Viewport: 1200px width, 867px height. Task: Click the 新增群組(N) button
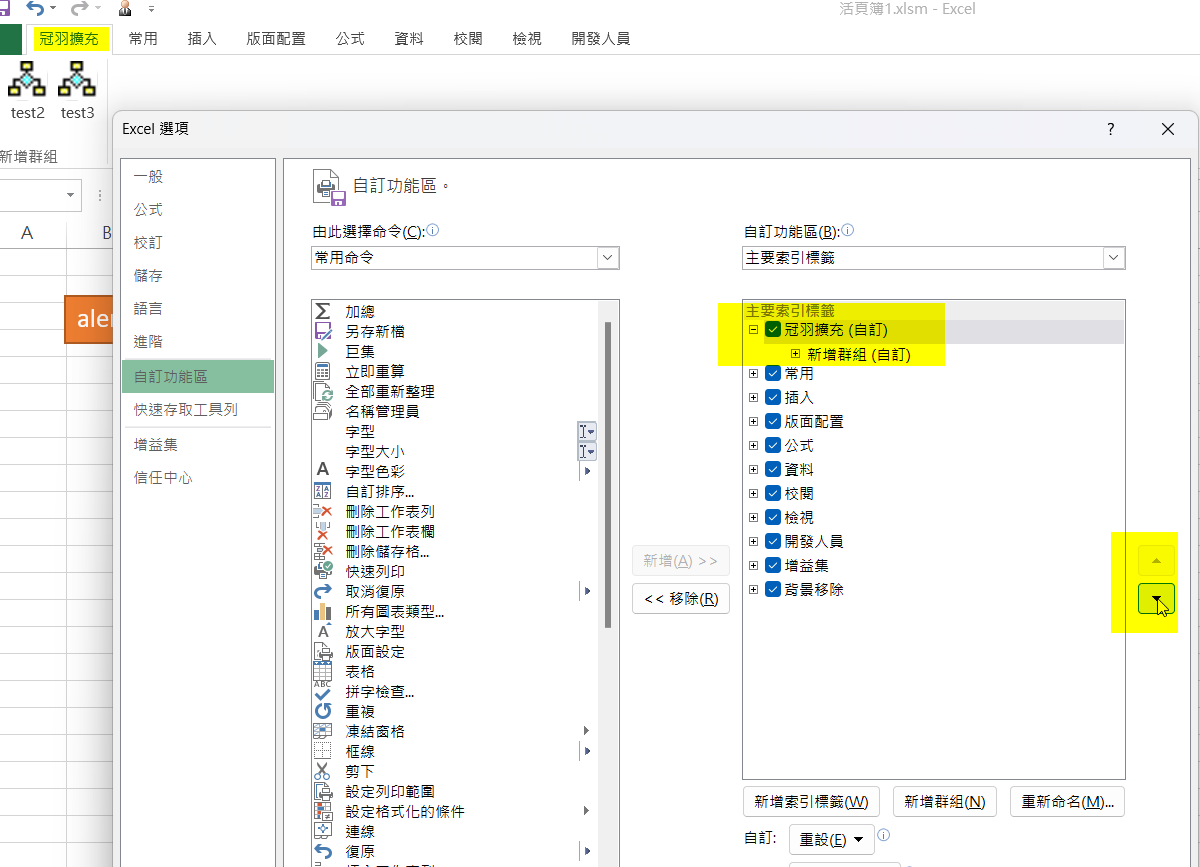point(944,802)
